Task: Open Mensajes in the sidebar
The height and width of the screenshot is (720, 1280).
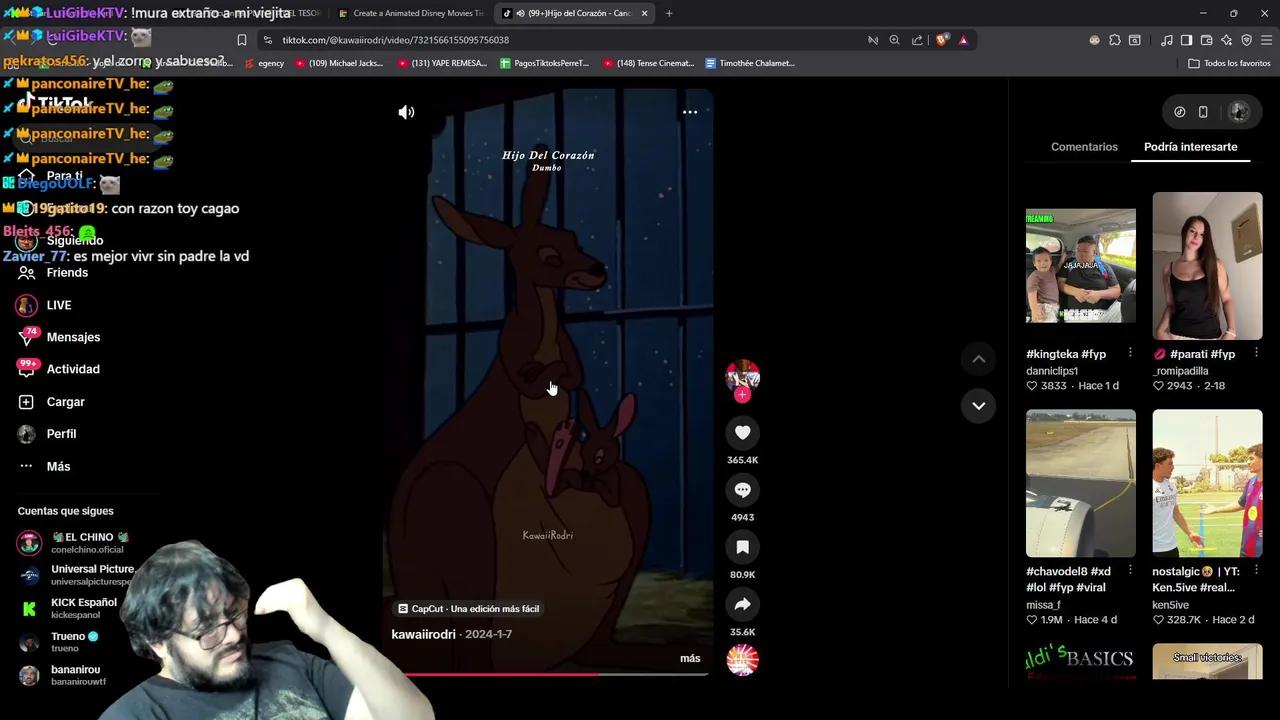Action: point(73,337)
